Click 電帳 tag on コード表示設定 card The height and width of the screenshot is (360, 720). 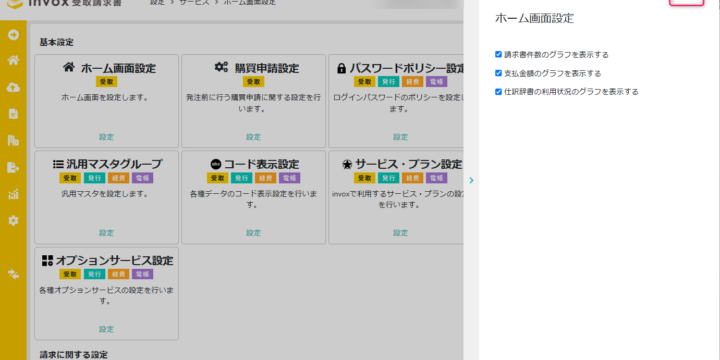(x=289, y=178)
